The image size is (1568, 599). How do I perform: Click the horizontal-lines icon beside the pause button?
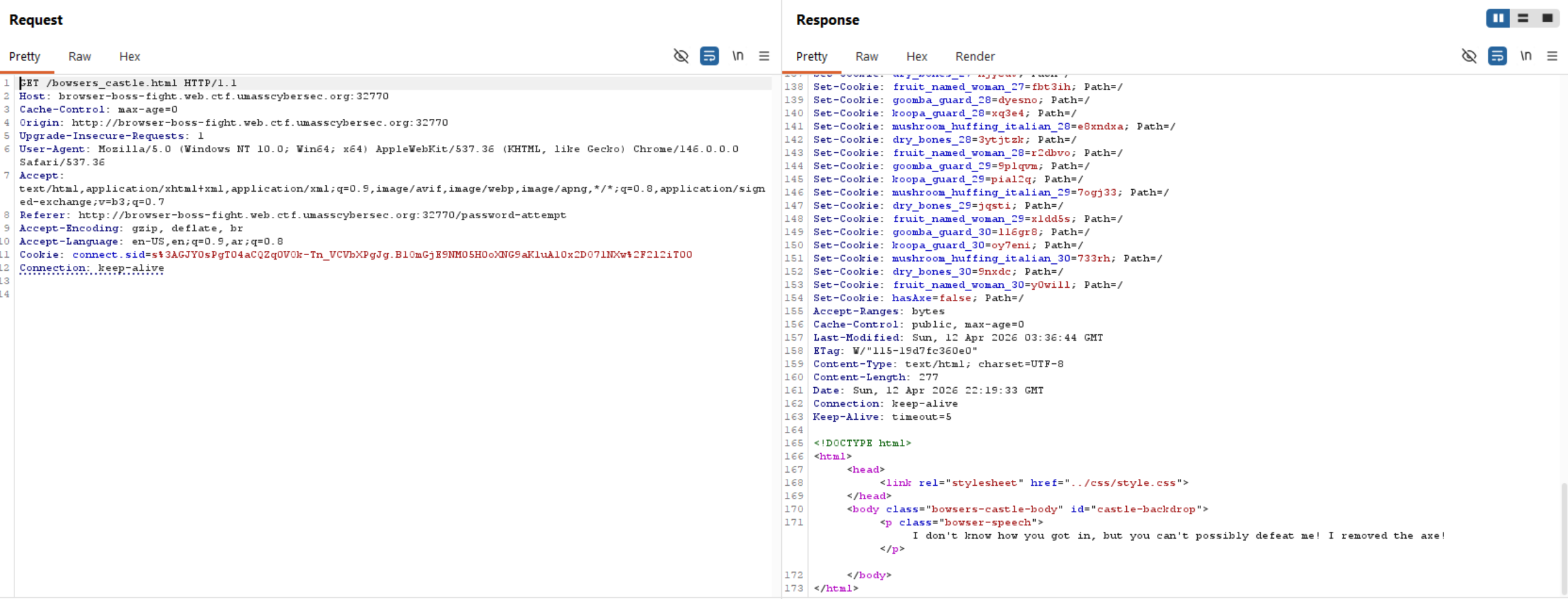click(x=1523, y=18)
